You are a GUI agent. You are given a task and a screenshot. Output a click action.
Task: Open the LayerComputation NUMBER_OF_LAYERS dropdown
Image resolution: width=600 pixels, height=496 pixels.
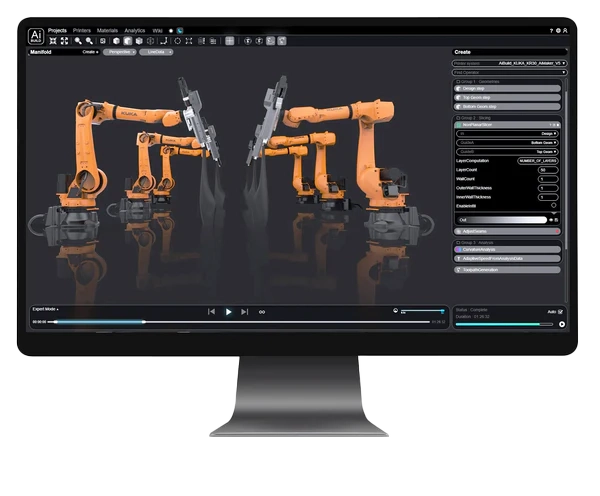pos(537,160)
